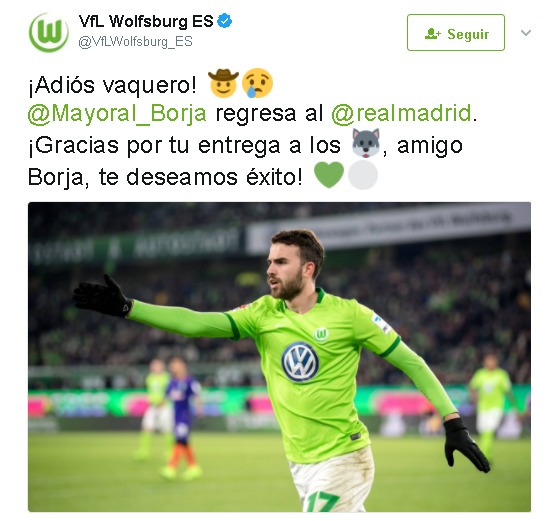The image size is (557, 521).
Task: Click the cowboy hat emoji
Action: click(x=223, y=83)
